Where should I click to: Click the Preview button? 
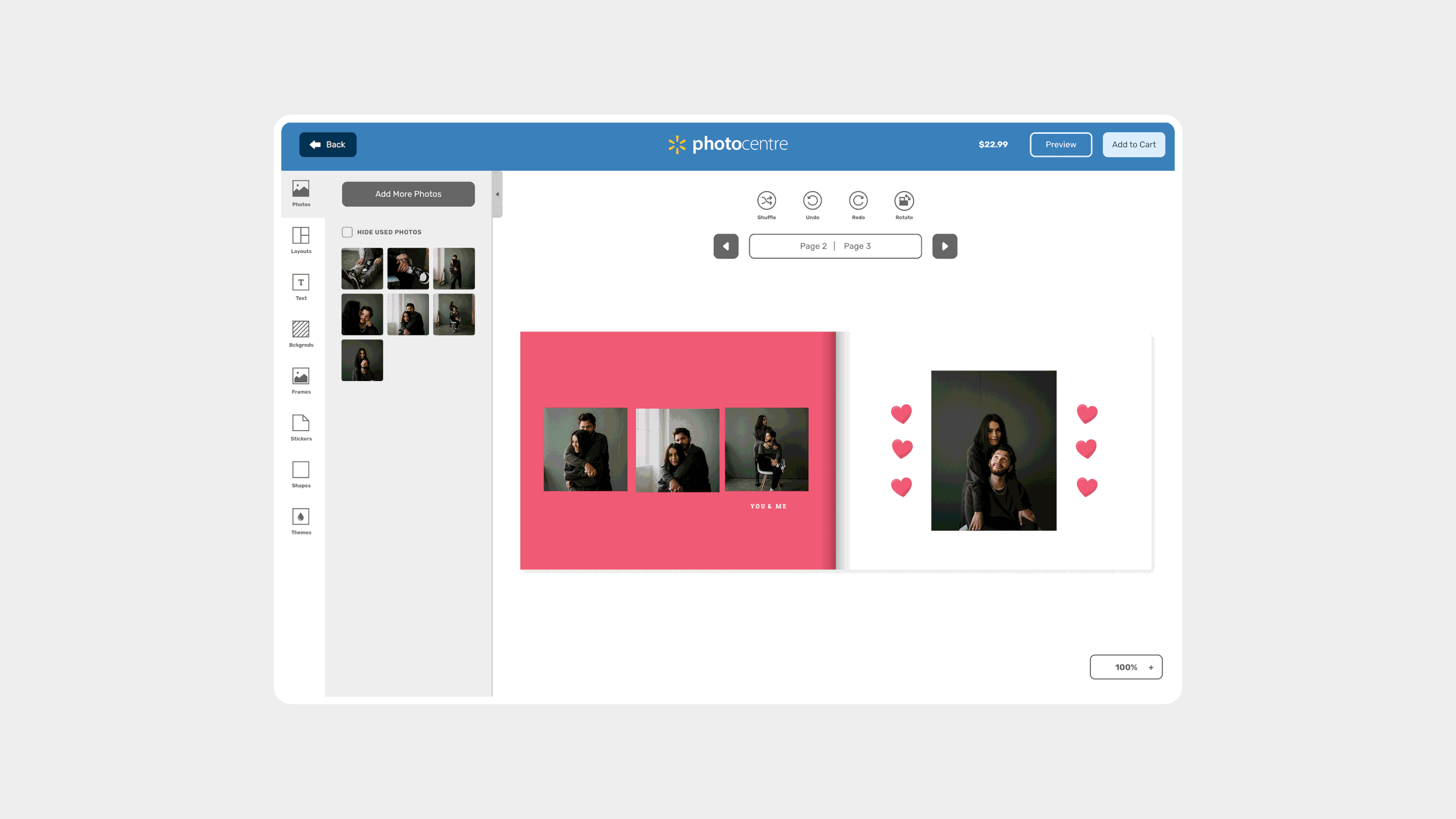pyautogui.click(x=1061, y=144)
